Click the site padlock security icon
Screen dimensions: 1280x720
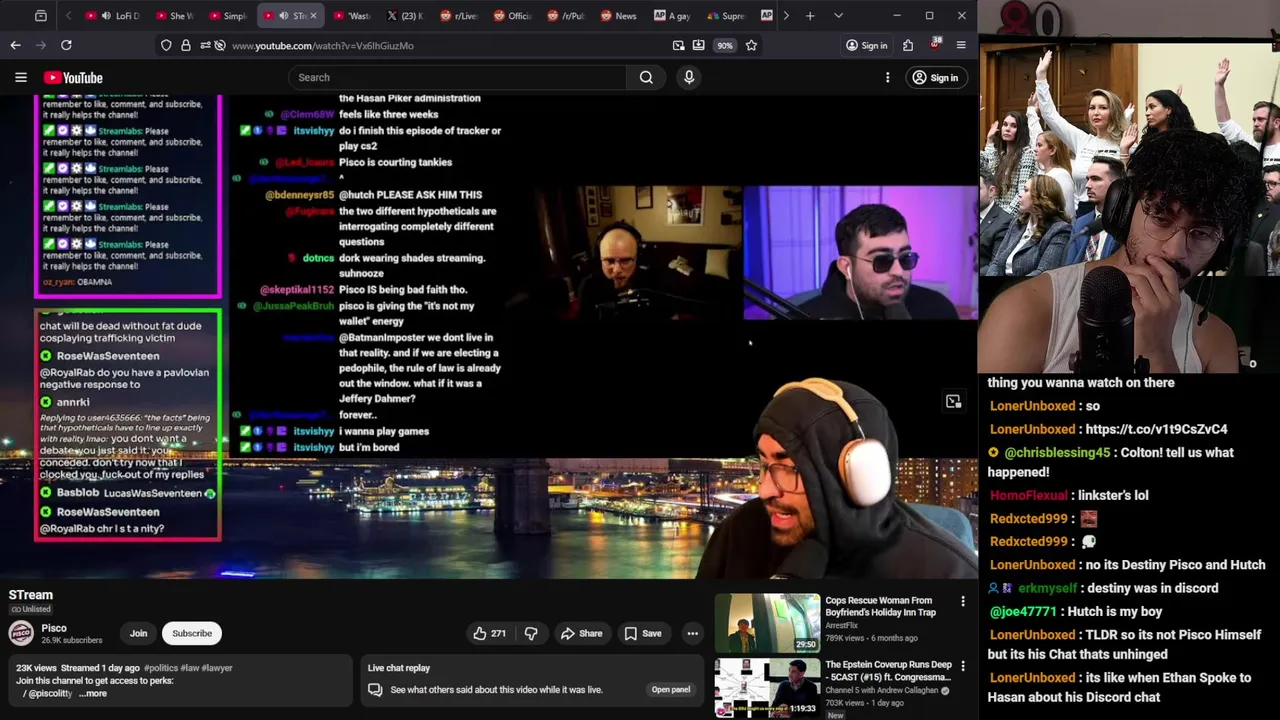point(185,45)
